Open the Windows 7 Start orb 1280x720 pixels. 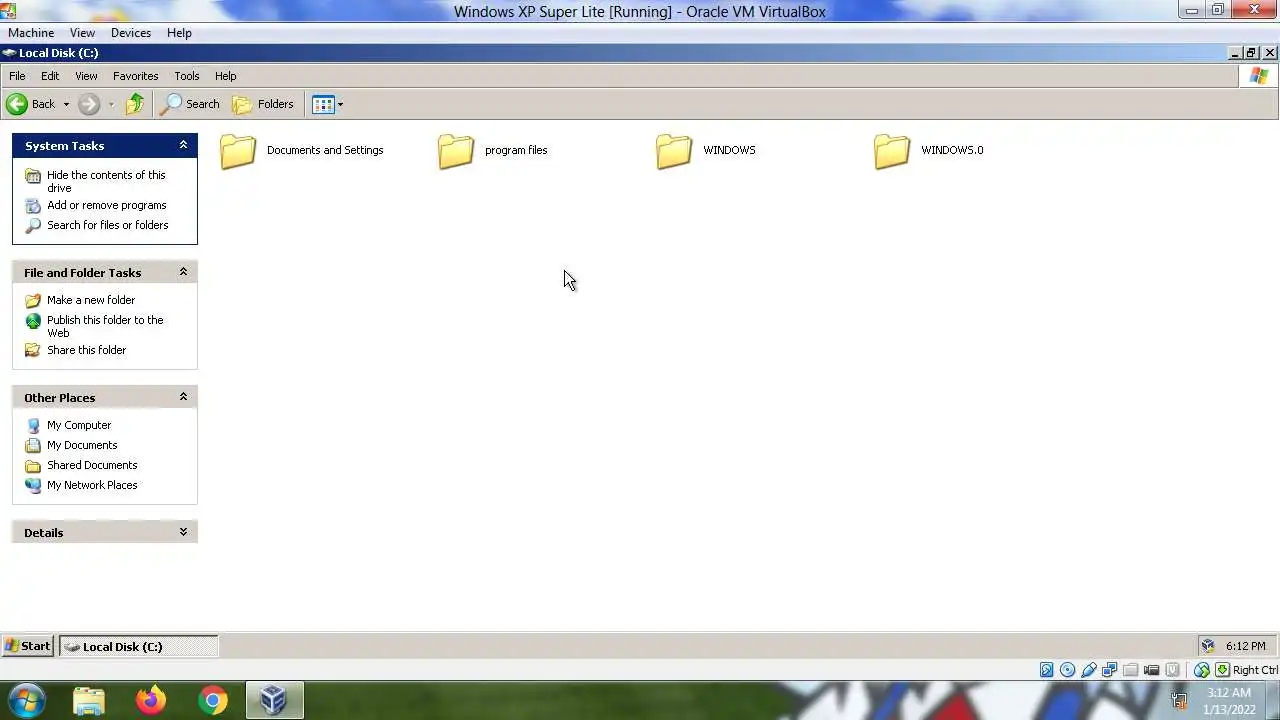click(26, 700)
